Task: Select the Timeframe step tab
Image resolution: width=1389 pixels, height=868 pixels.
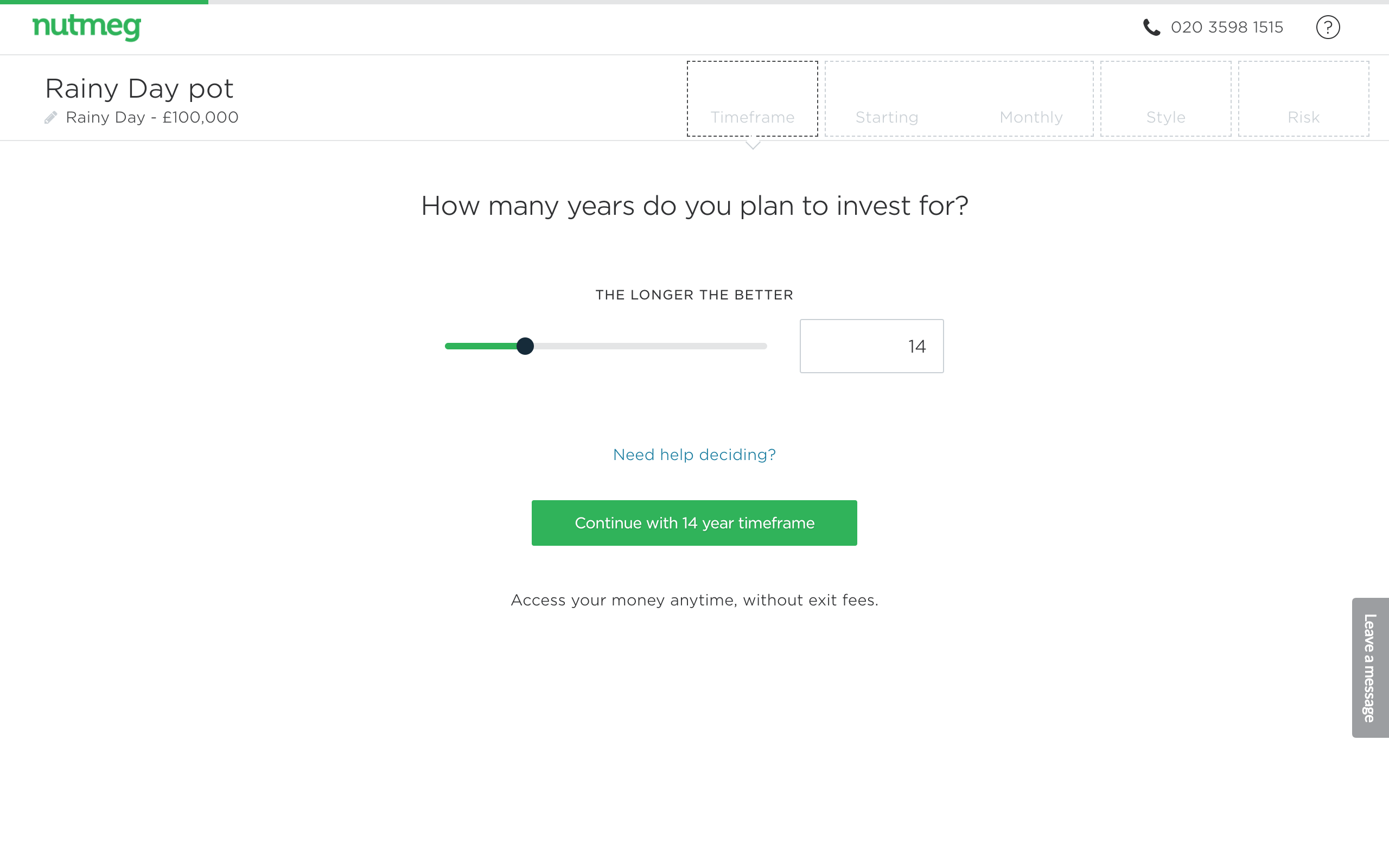Action: pos(752,99)
